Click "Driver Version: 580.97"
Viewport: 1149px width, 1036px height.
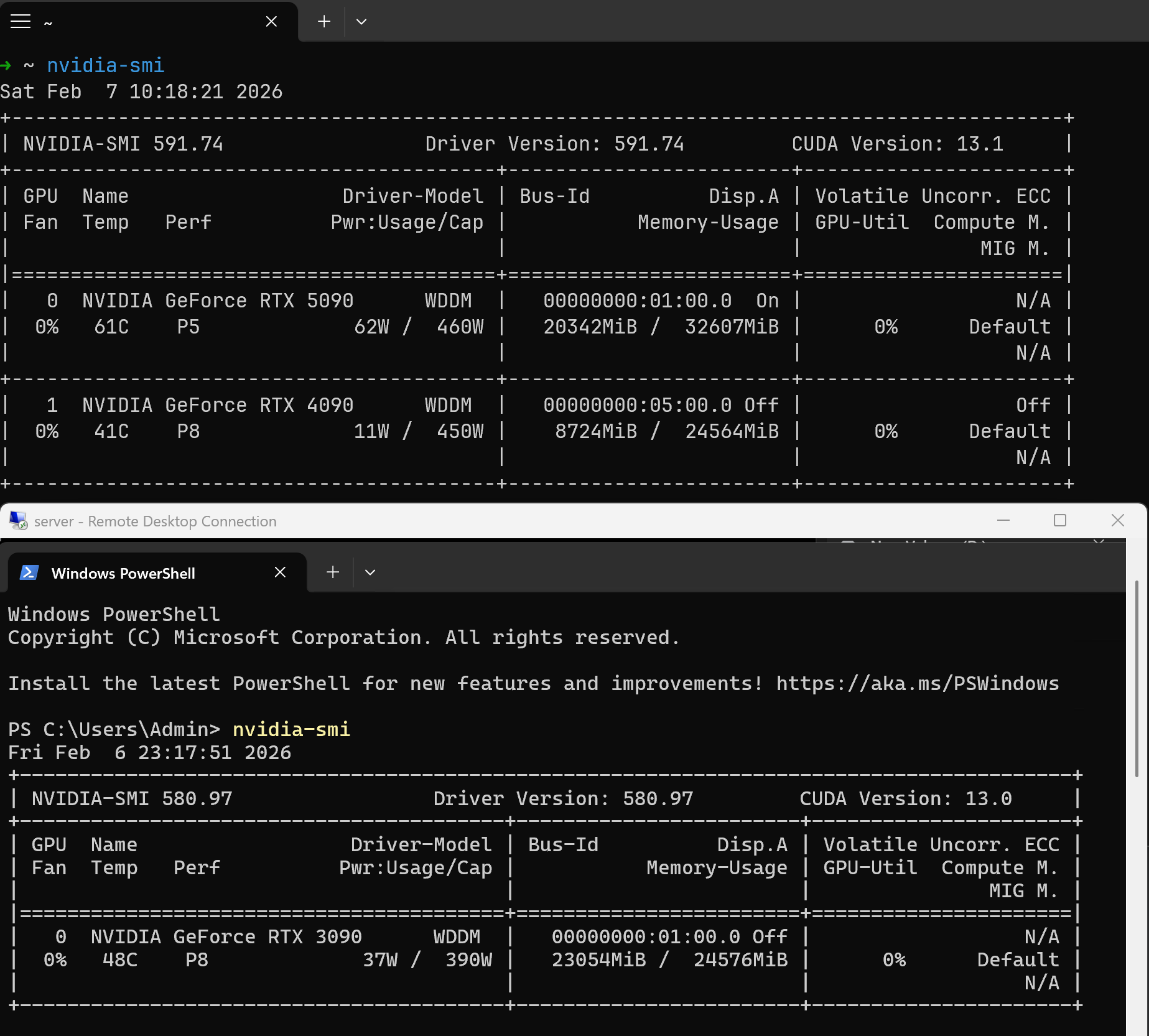point(563,799)
